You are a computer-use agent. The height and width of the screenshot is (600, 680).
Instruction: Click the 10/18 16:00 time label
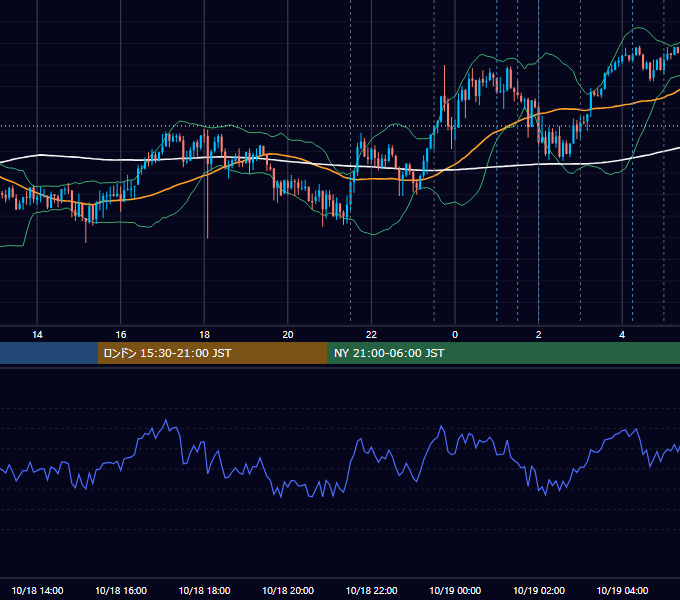click(121, 590)
